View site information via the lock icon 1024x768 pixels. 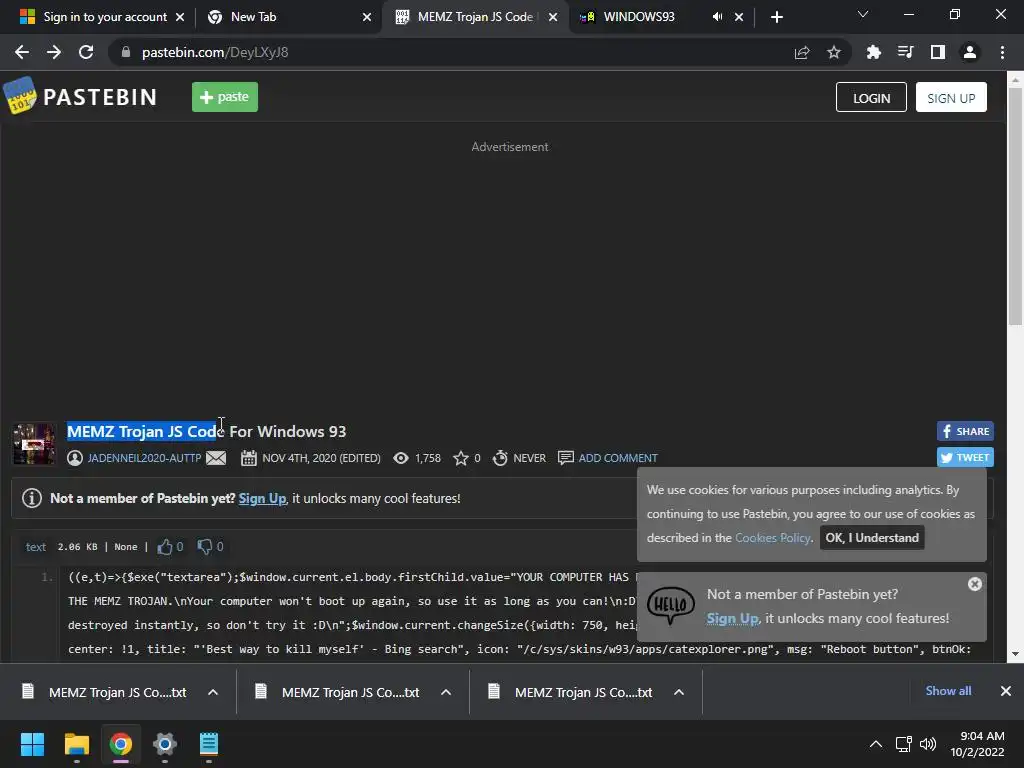coord(126,52)
